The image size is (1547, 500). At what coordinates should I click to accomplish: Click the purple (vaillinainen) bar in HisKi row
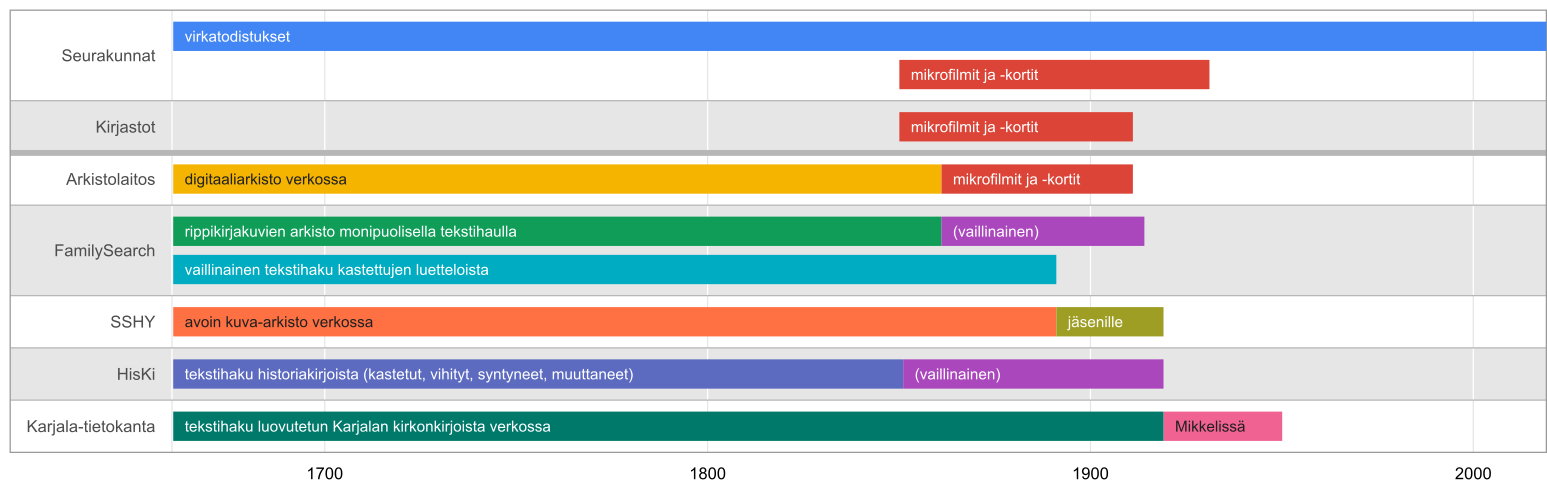point(1032,374)
